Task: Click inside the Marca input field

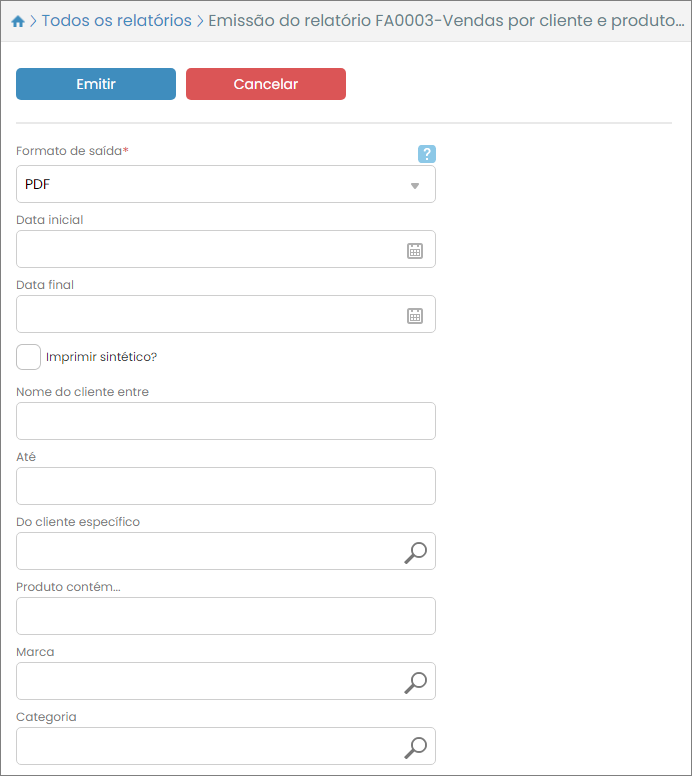Action: pos(205,681)
